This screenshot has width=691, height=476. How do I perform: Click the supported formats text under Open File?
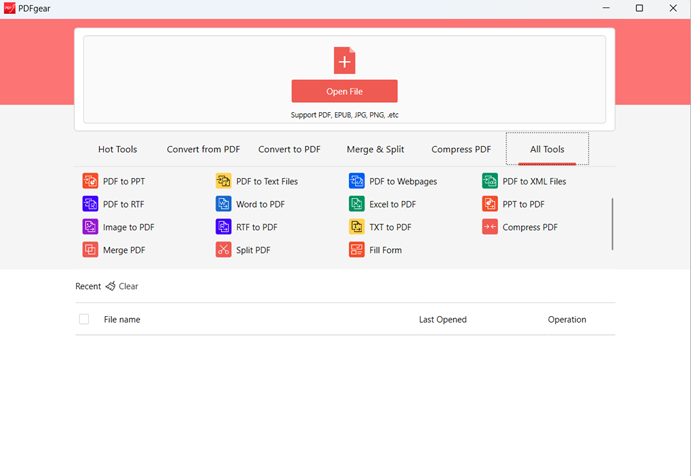345,115
